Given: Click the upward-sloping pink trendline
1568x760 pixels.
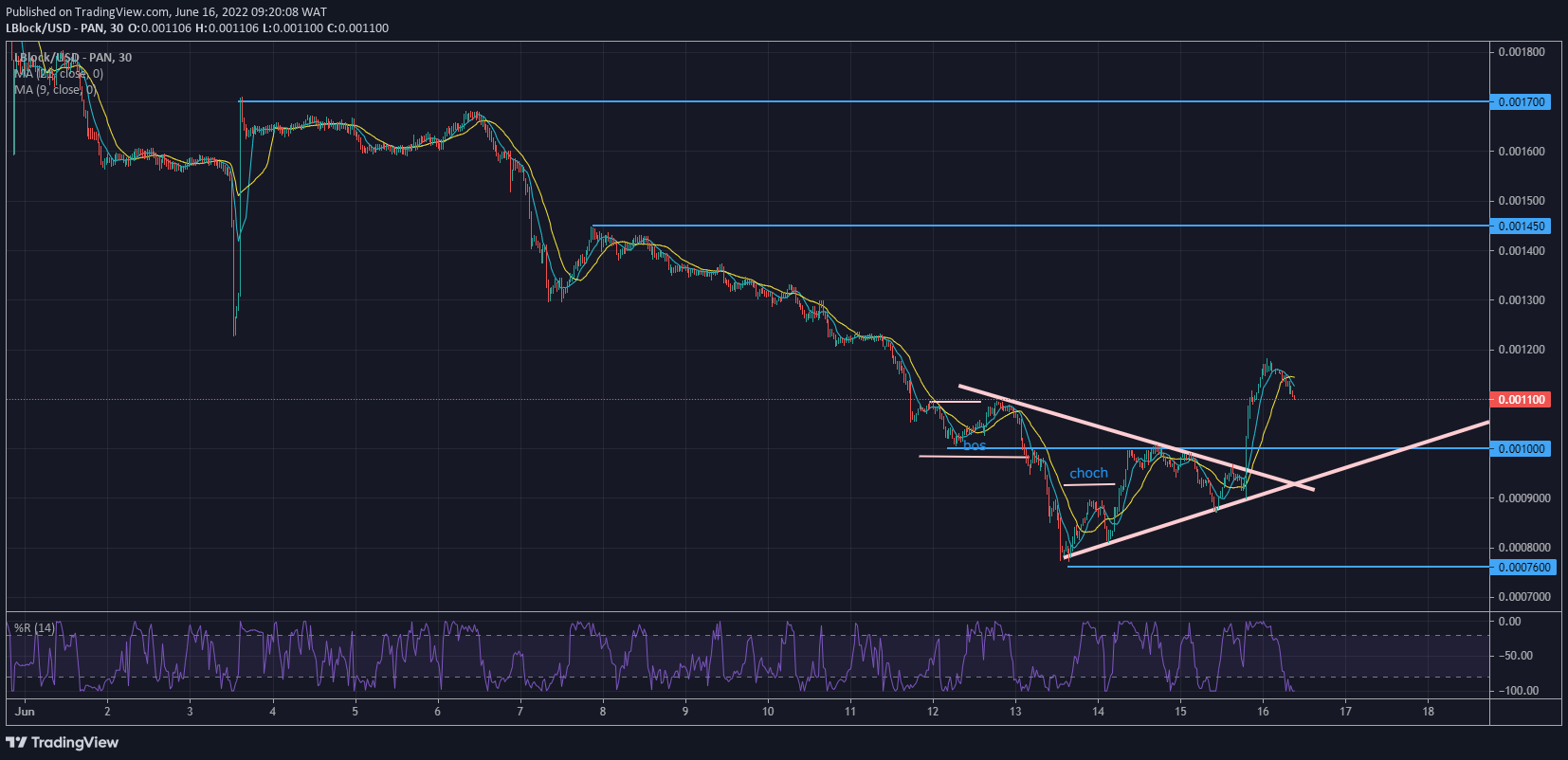Looking at the screenshot, I should tap(1275, 489).
